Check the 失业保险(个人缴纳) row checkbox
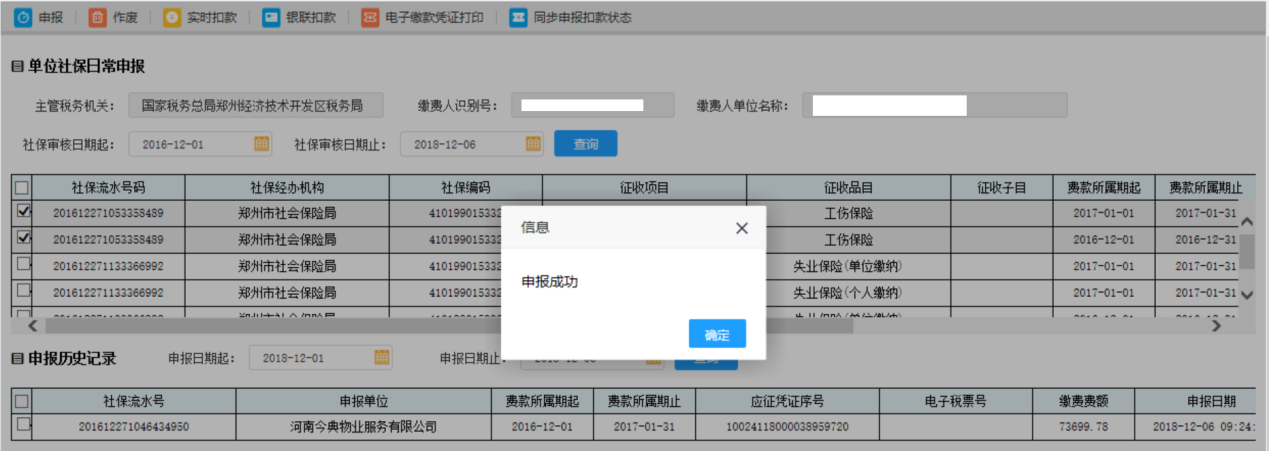Viewport: 1269px width, 451px height. point(22,291)
